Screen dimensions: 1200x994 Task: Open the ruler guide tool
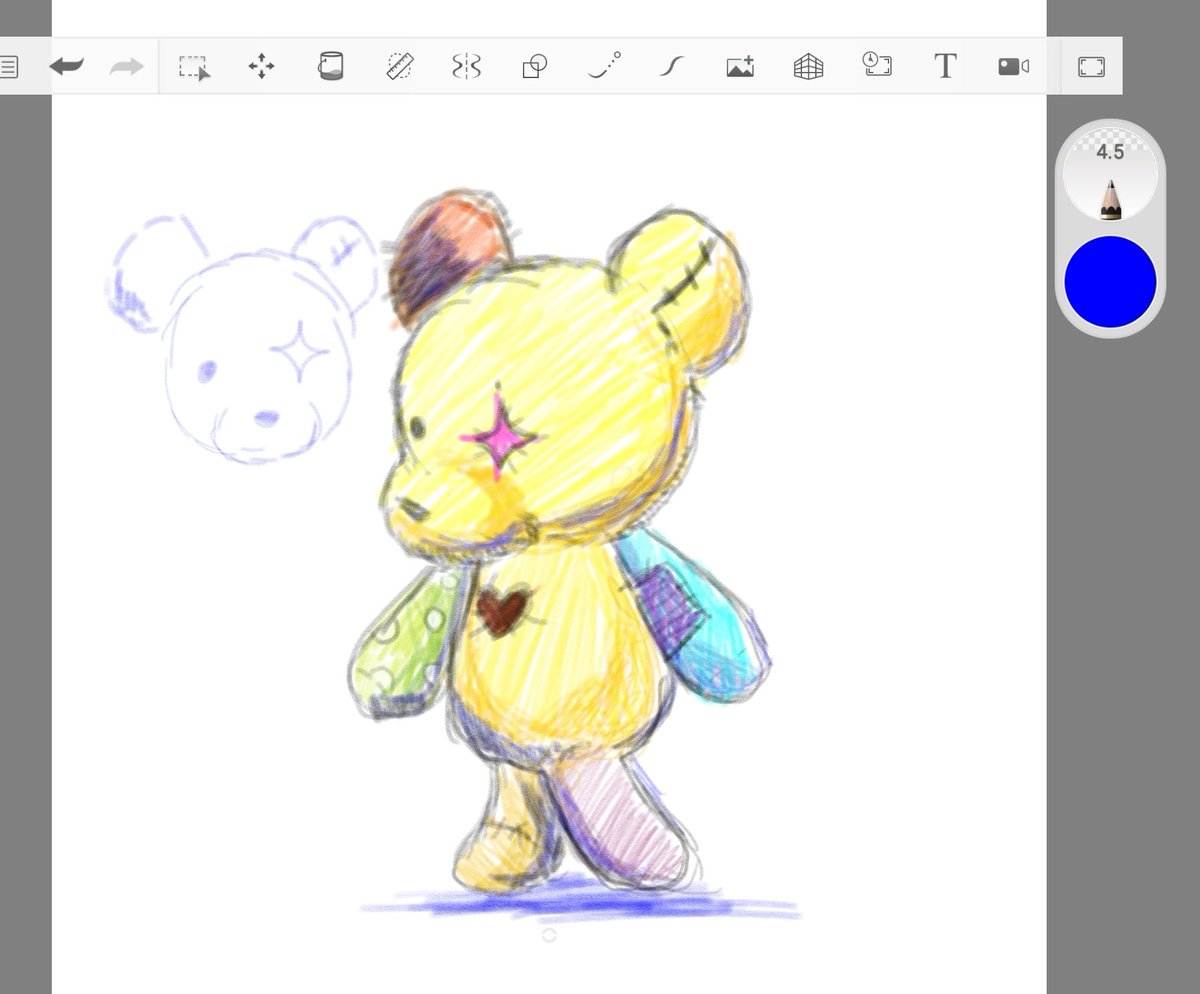pyautogui.click(x=399, y=66)
